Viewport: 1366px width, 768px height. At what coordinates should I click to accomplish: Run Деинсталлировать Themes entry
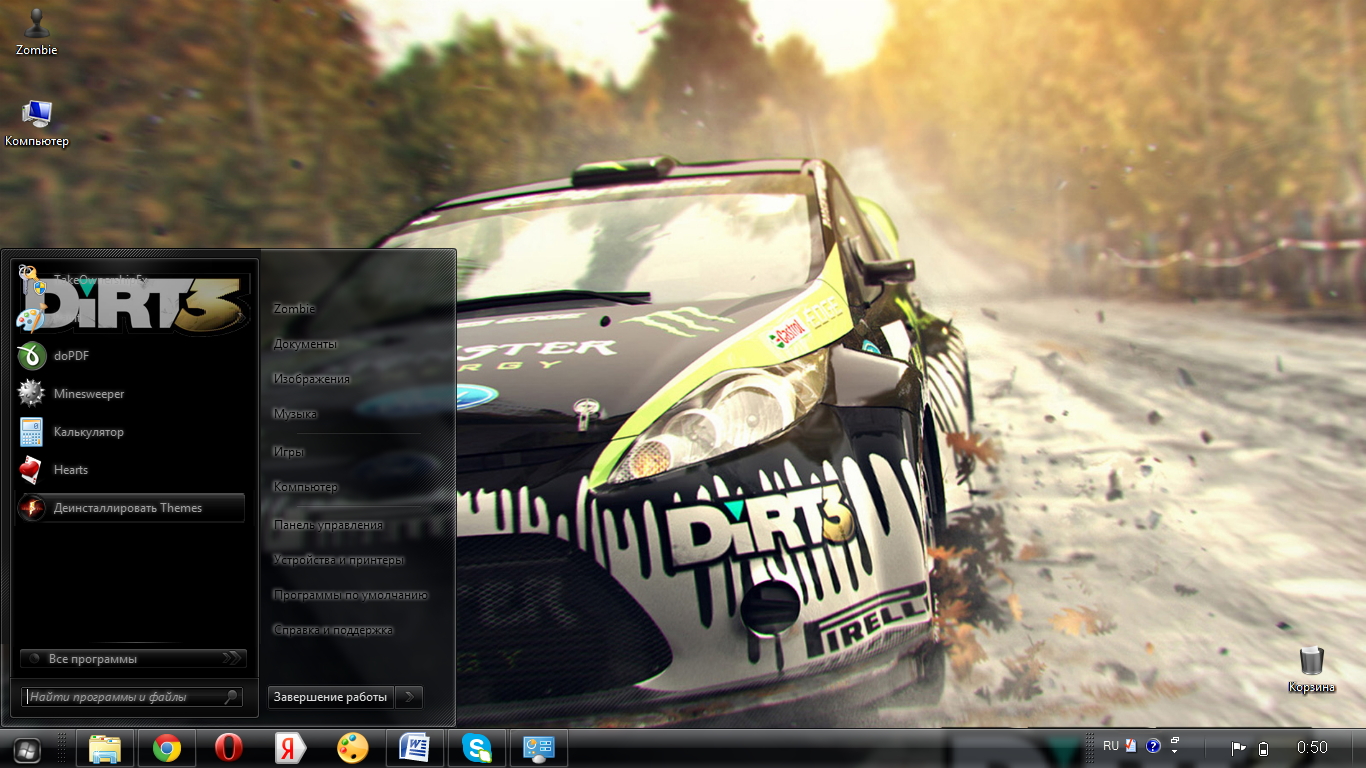point(131,507)
